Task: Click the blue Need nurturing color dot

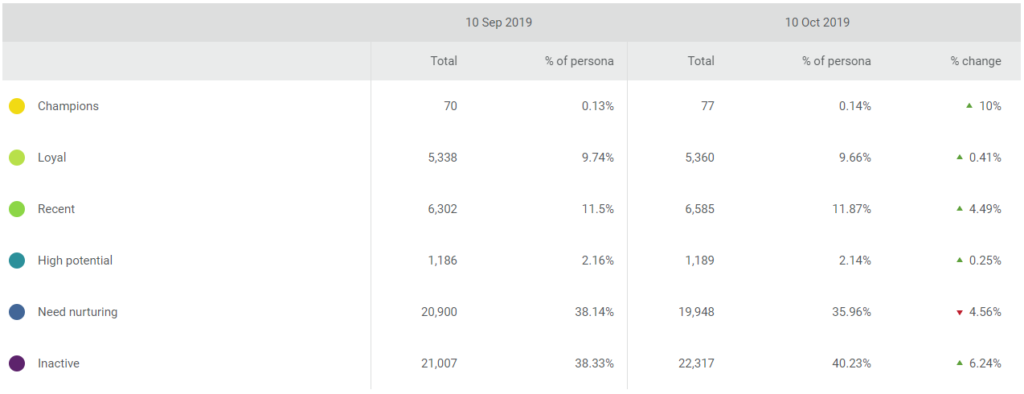Action: coord(17,312)
